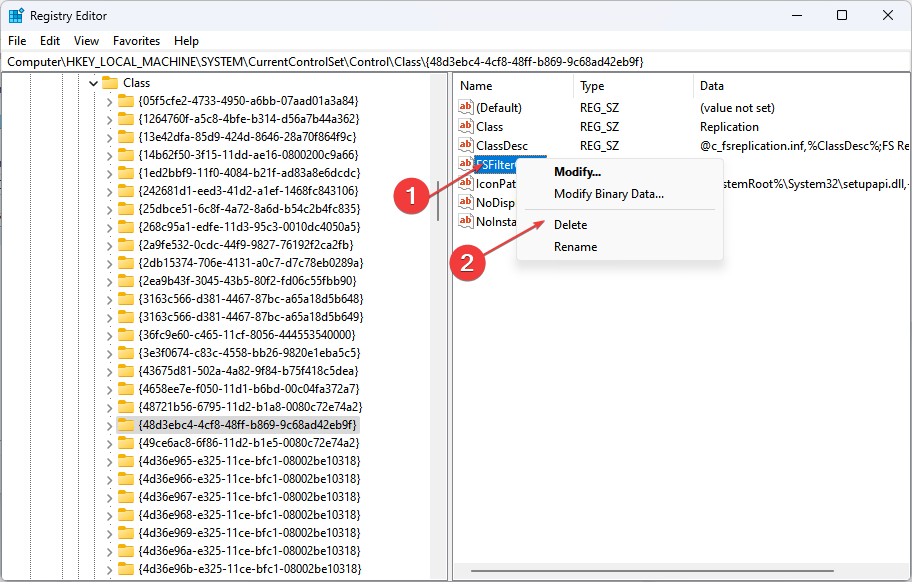This screenshot has height=582, width=912.
Task: Click the ab icon next to ClassDesc
Action: (x=465, y=146)
